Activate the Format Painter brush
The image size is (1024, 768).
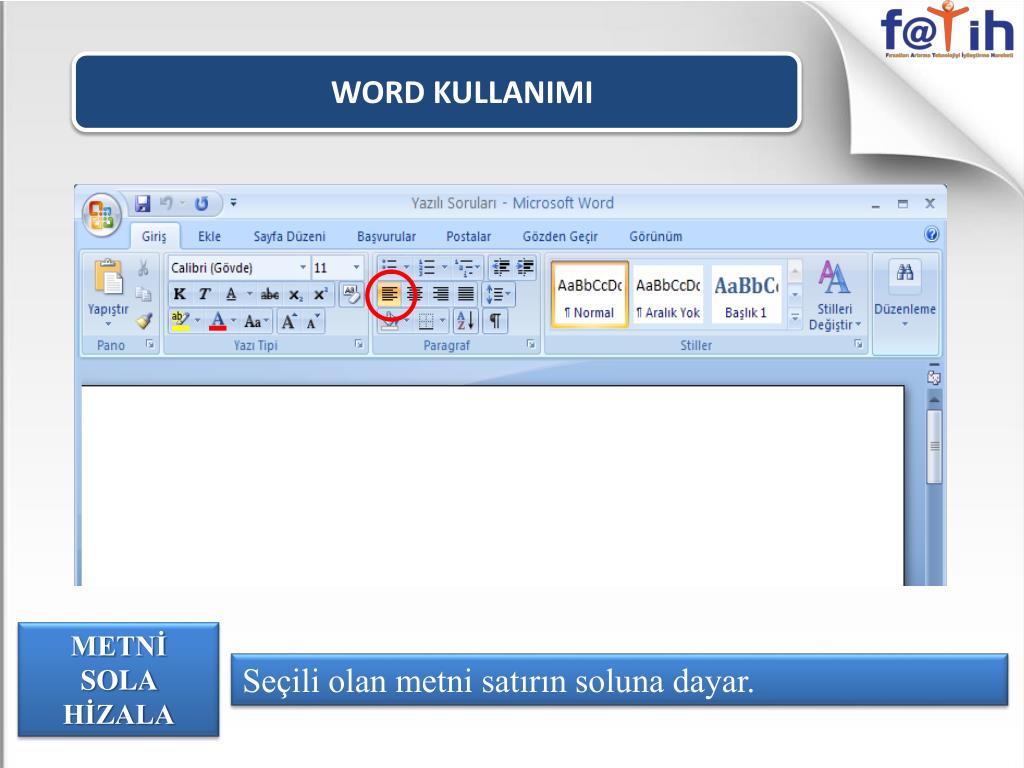pos(144,321)
